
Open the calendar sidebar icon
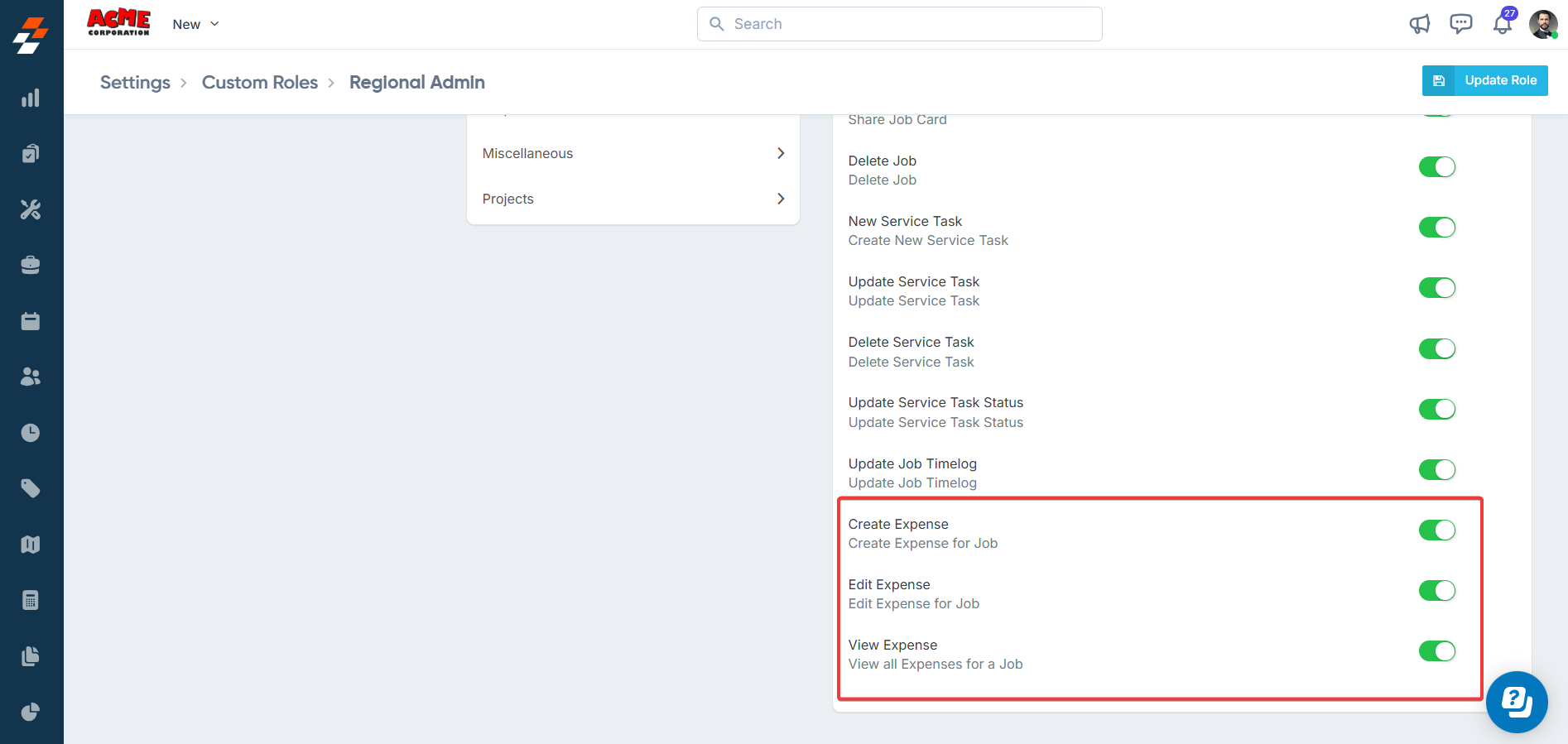(x=31, y=321)
